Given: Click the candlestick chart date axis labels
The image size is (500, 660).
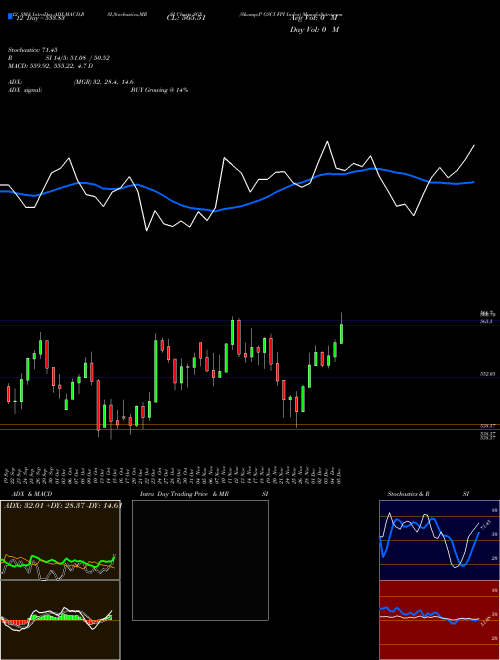Looking at the screenshot, I should coord(174,476).
